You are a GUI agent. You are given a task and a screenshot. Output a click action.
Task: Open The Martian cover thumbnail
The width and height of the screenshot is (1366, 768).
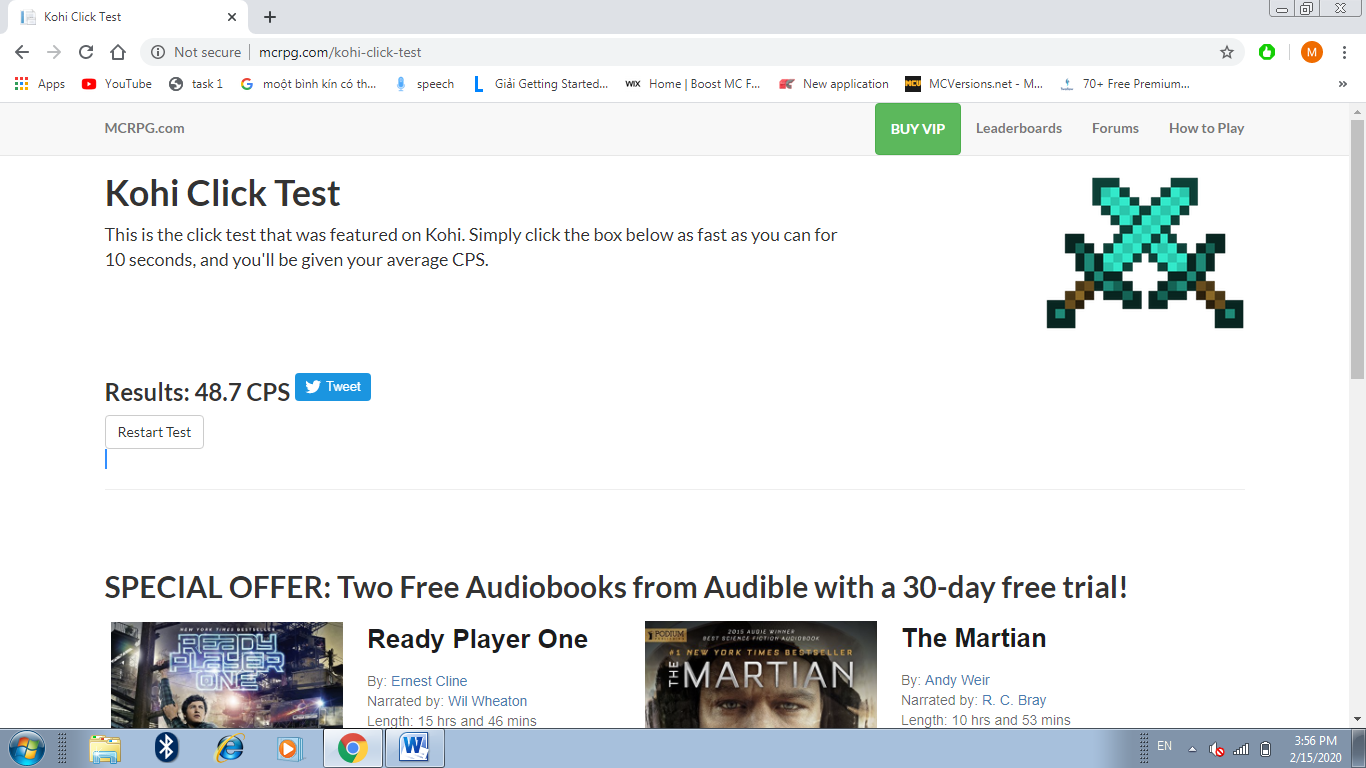761,675
